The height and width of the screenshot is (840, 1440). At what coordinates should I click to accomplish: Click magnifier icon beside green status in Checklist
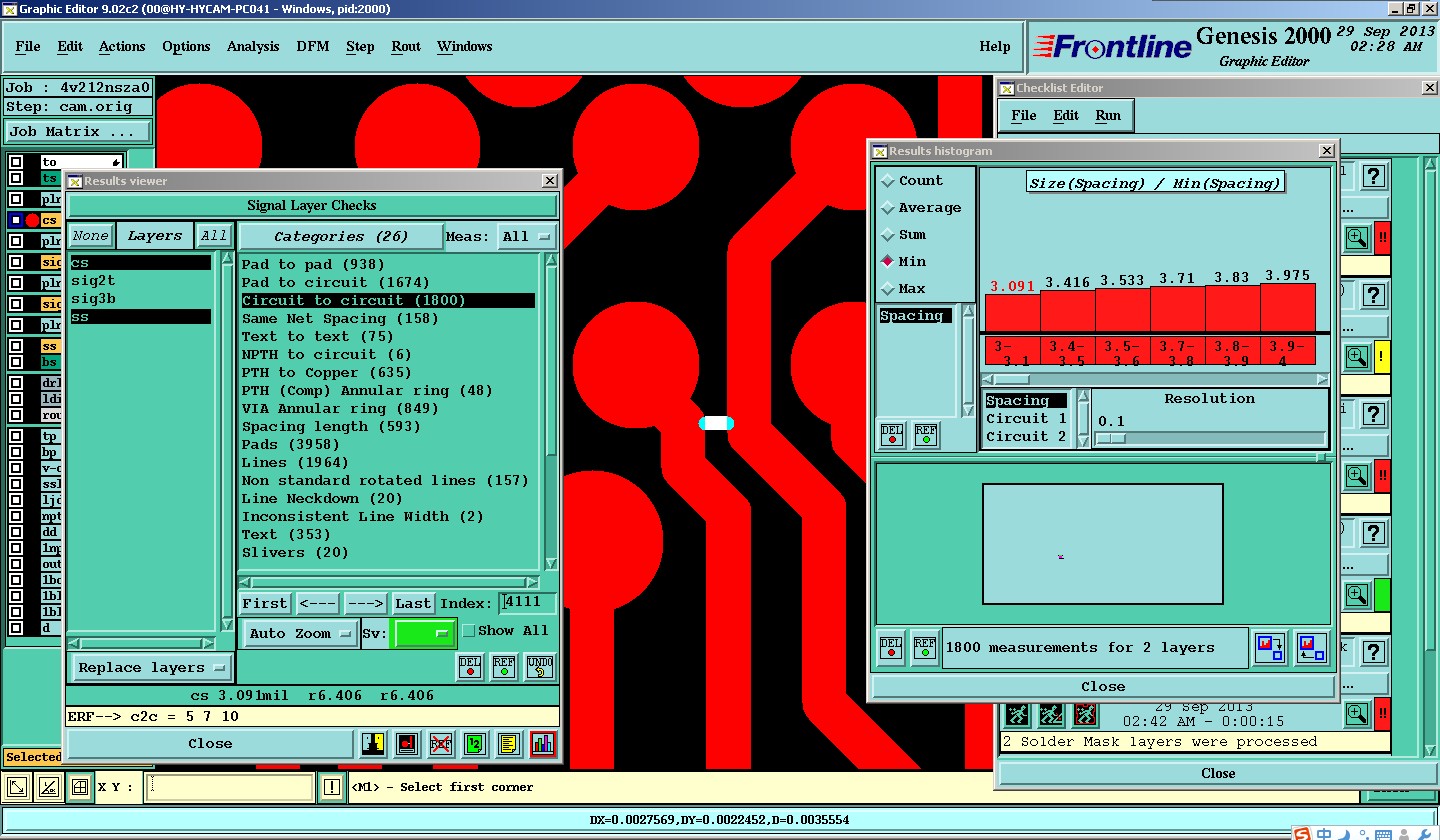(x=1357, y=595)
